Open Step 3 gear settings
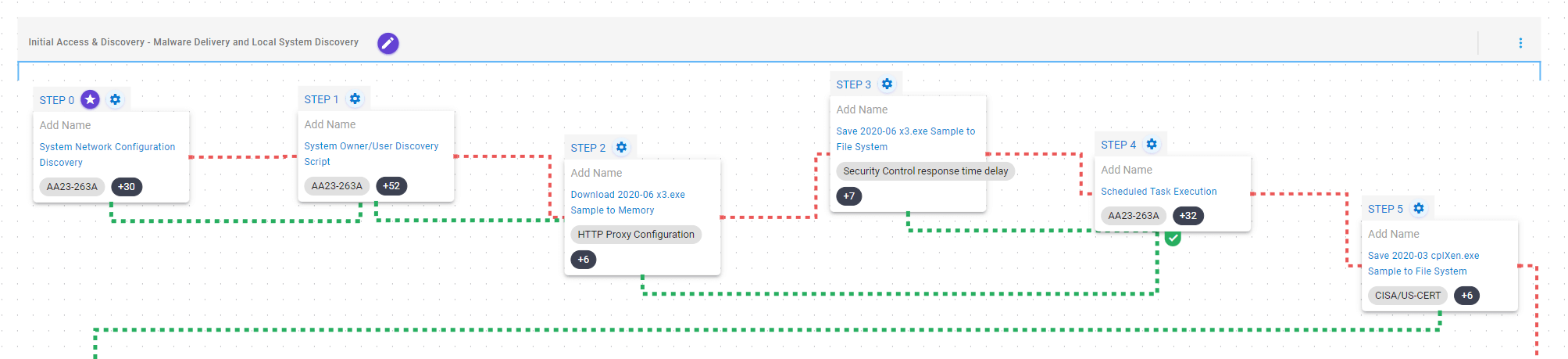The height and width of the screenshot is (359, 1568). click(x=887, y=84)
